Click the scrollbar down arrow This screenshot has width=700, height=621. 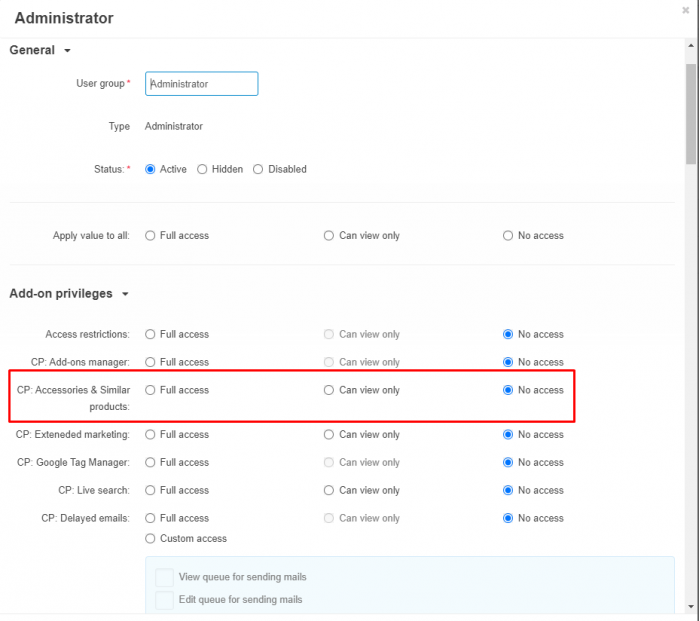point(691,606)
